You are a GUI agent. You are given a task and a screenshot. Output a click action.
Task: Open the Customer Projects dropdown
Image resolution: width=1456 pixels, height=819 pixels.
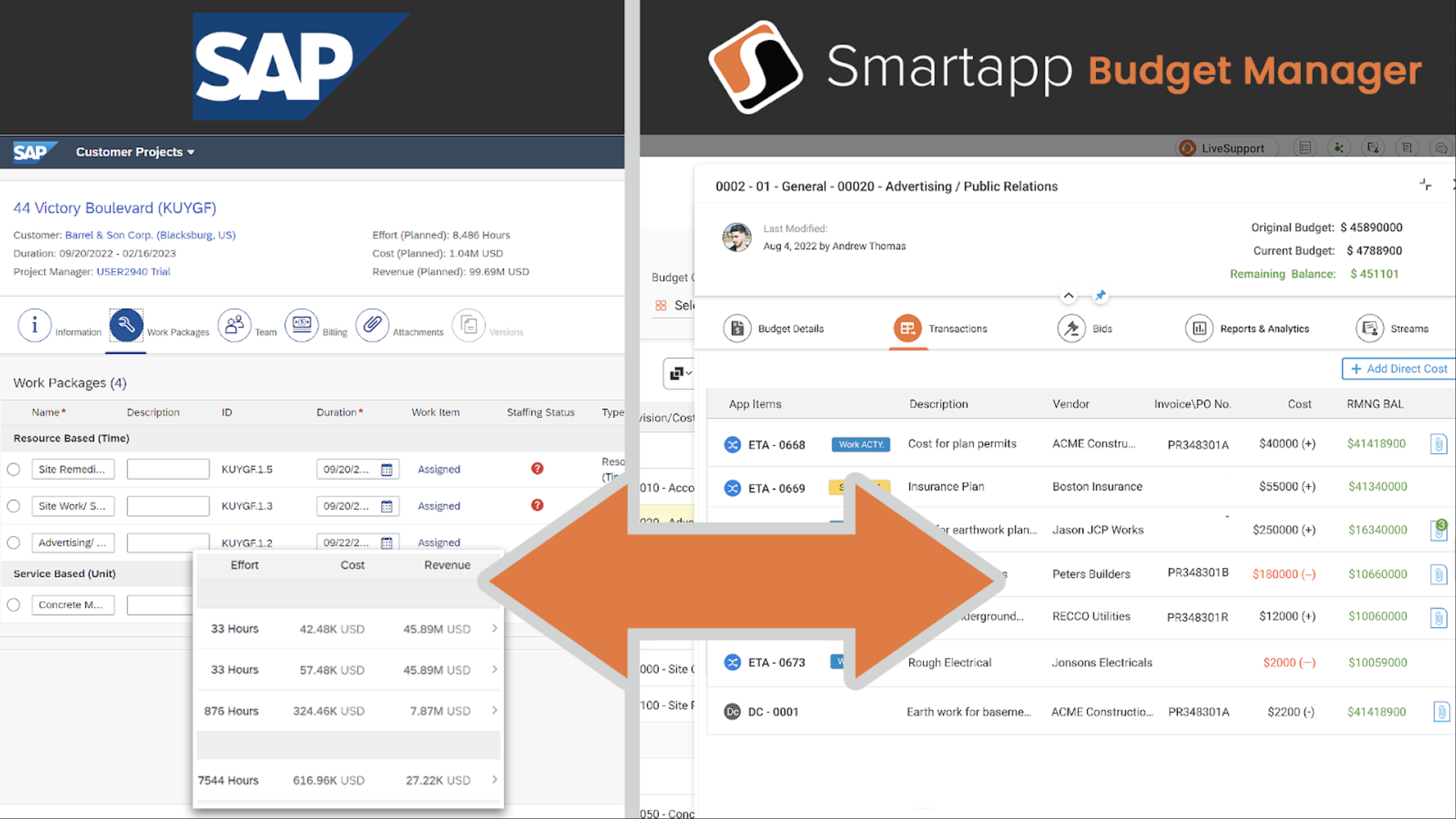point(135,152)
